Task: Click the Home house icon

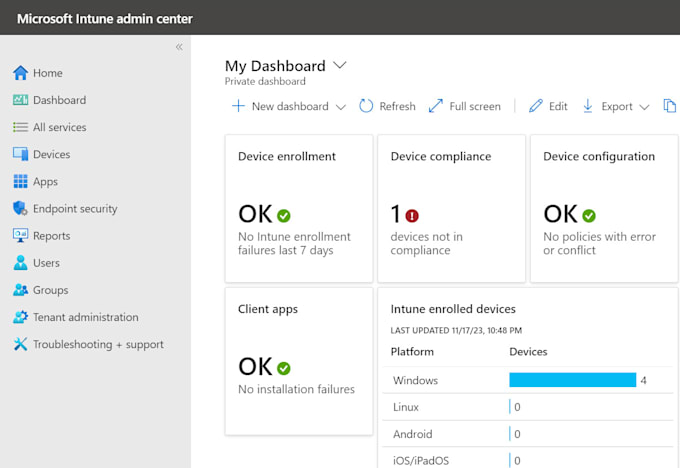Action: tap(20, 73)
